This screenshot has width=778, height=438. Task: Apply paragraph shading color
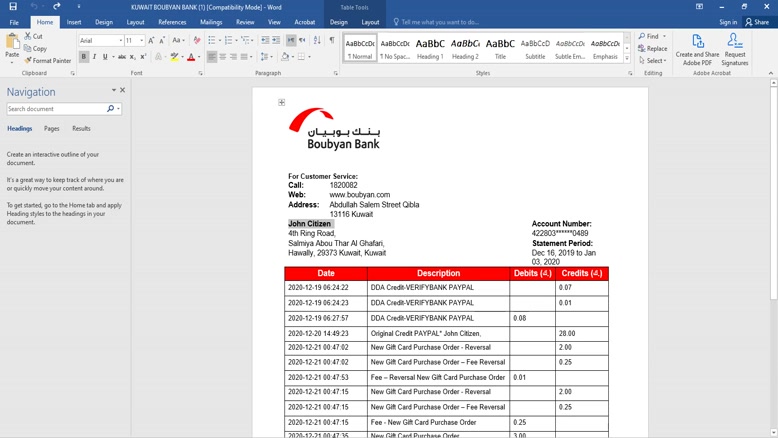285,57
